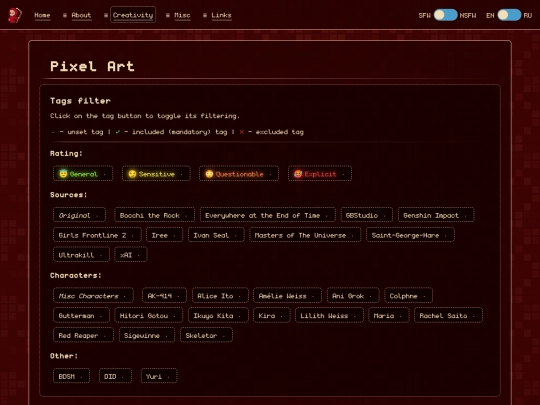This screenshot has width=540, height=405.
Task: Pick Masters of The Universe tag
Action: click(x=305, y=235)
